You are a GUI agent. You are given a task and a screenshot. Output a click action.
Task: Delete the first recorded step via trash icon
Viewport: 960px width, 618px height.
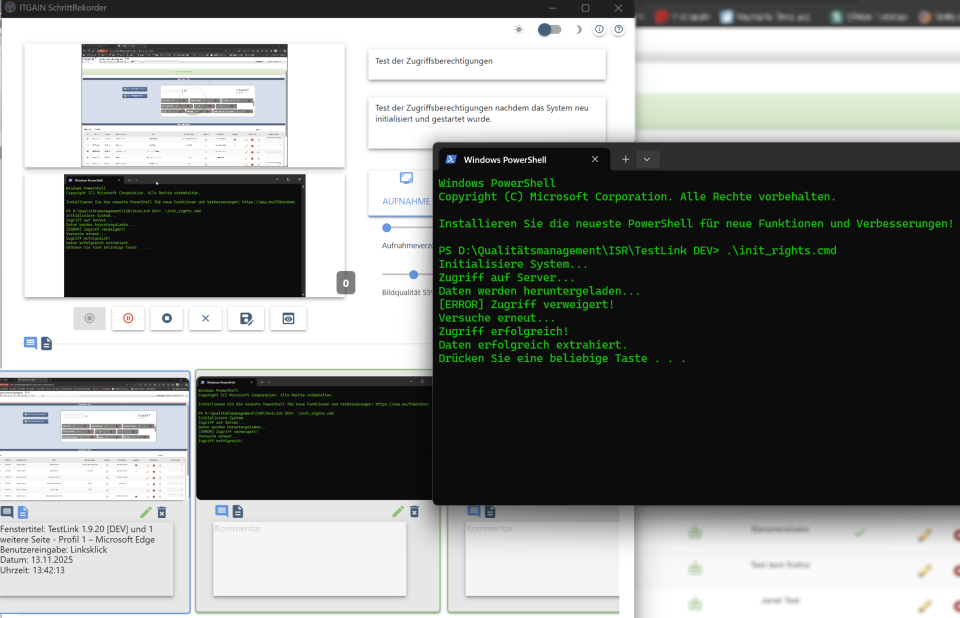pyautogui.click(x=162, y=512)
